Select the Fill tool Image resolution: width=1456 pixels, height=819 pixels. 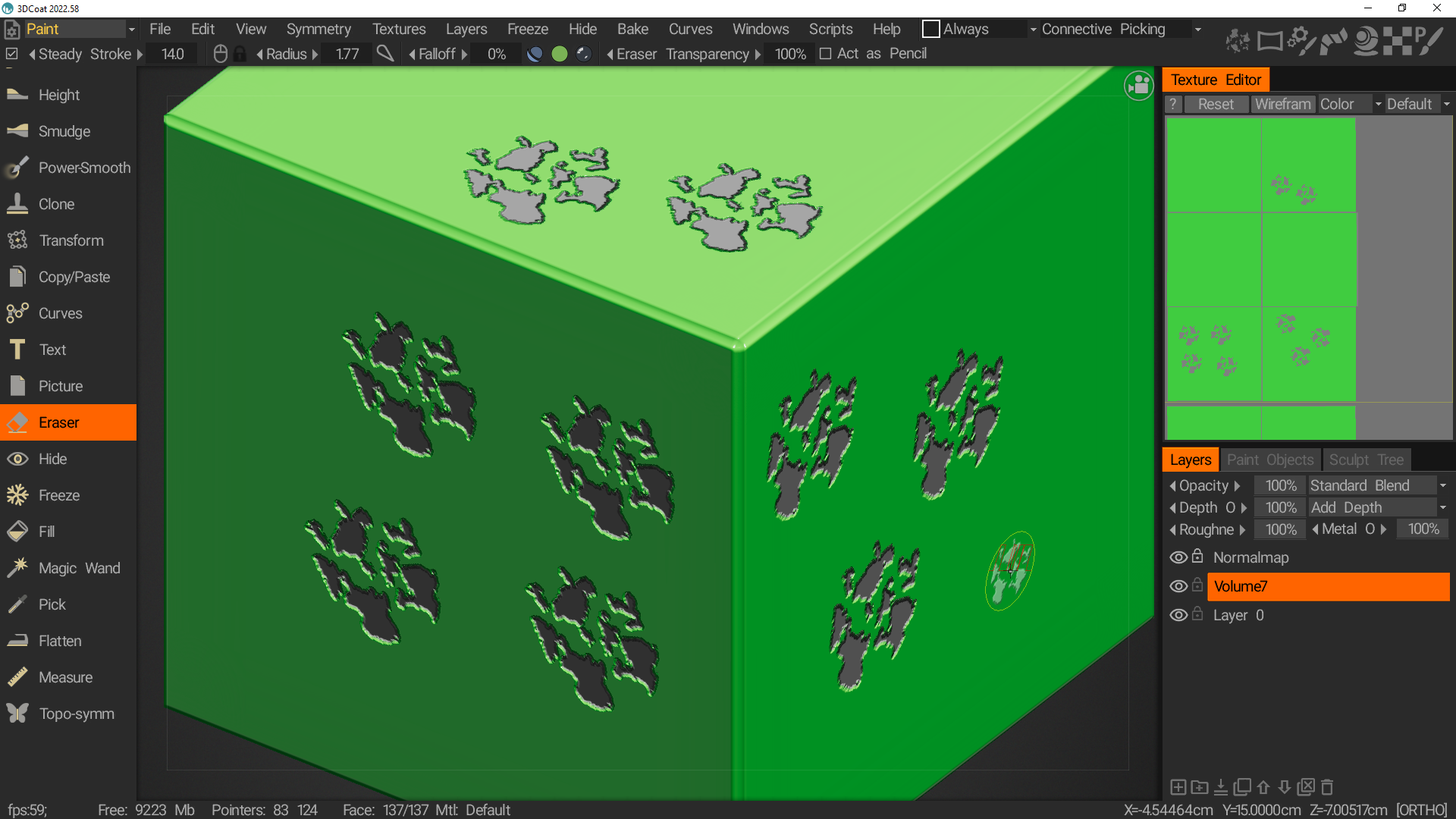click(68, 532)
